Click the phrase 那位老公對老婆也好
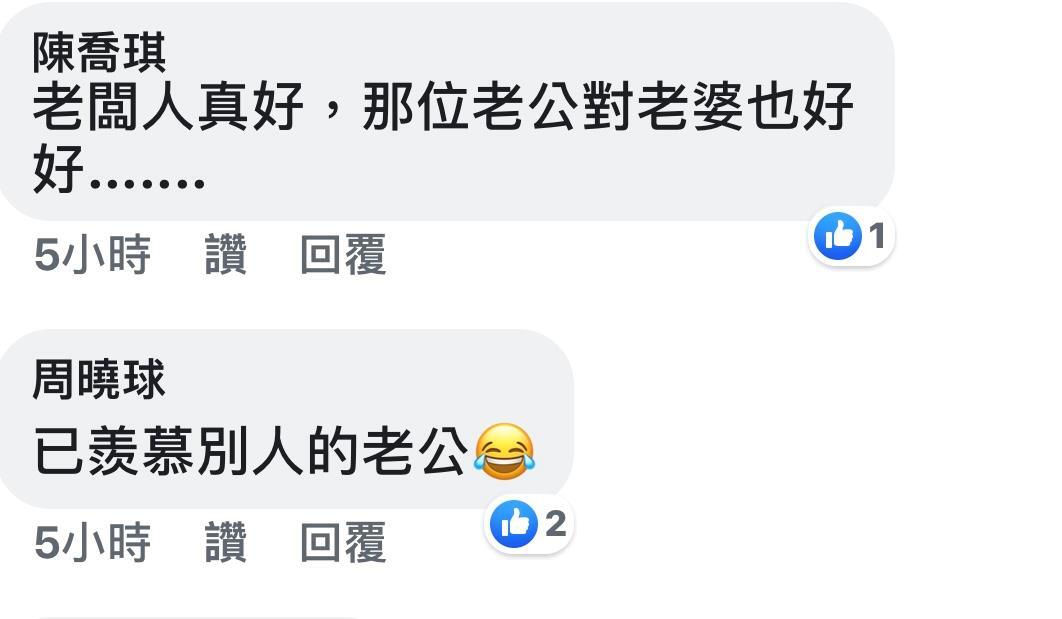This screenshot has height=619, width=1062. [608, 106]
